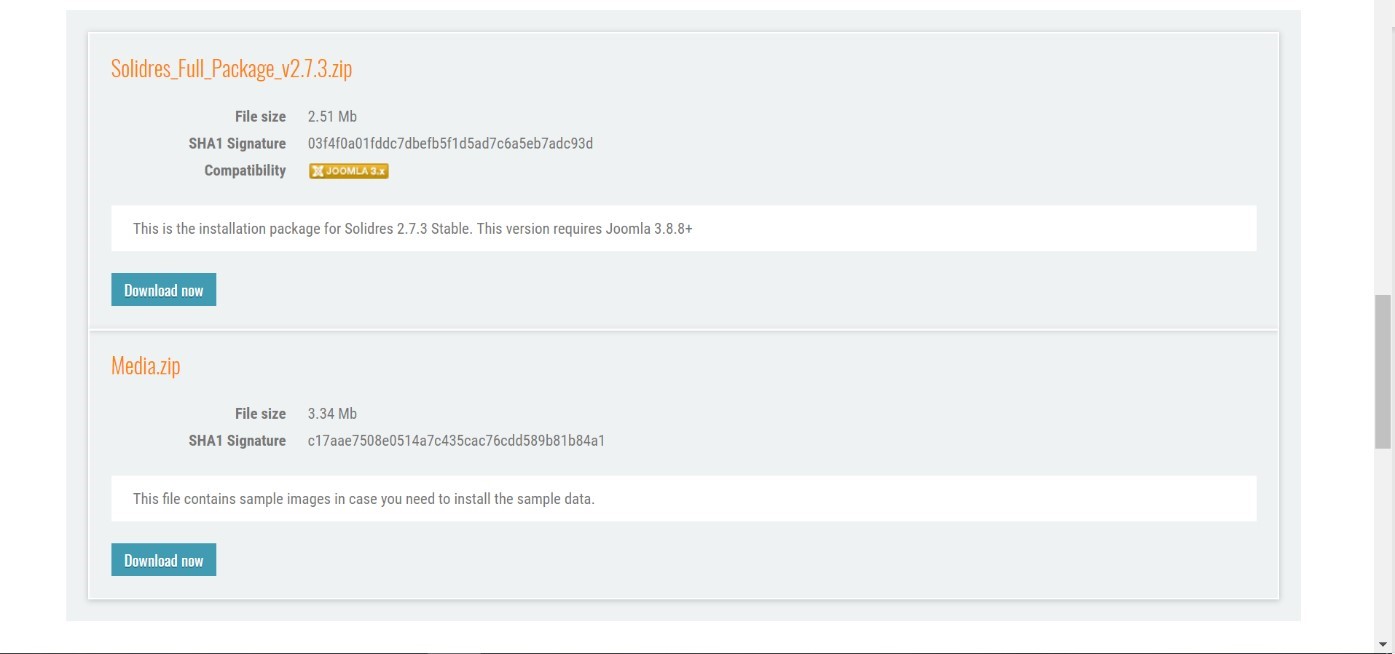Screen dimensions: 1395x654
Task: Select the Media.zip SHA1 hash starting c17aae
Action: (x=456, y=441)
